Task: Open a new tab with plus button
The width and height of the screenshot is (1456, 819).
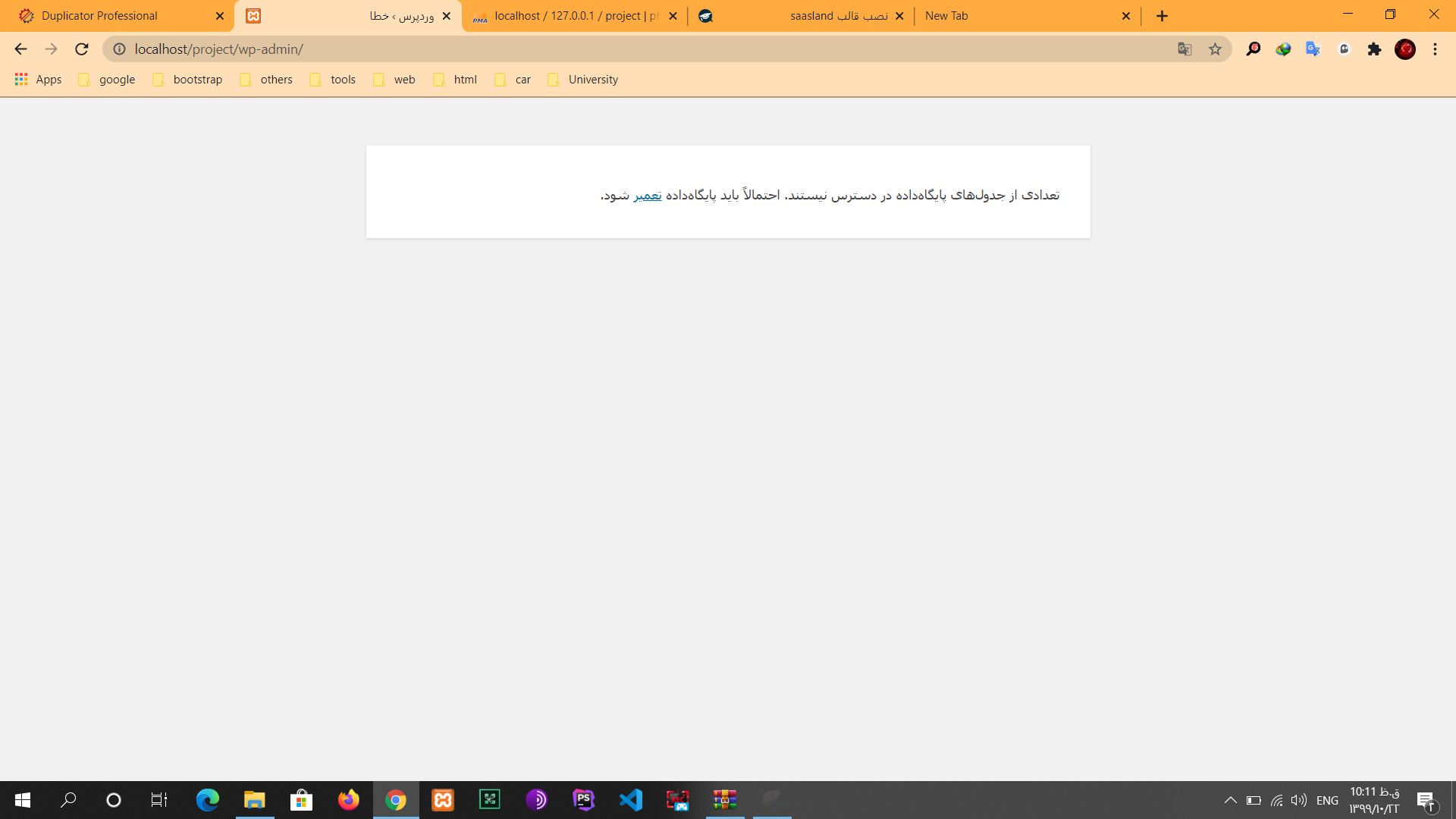Action: click(1162, 16)
